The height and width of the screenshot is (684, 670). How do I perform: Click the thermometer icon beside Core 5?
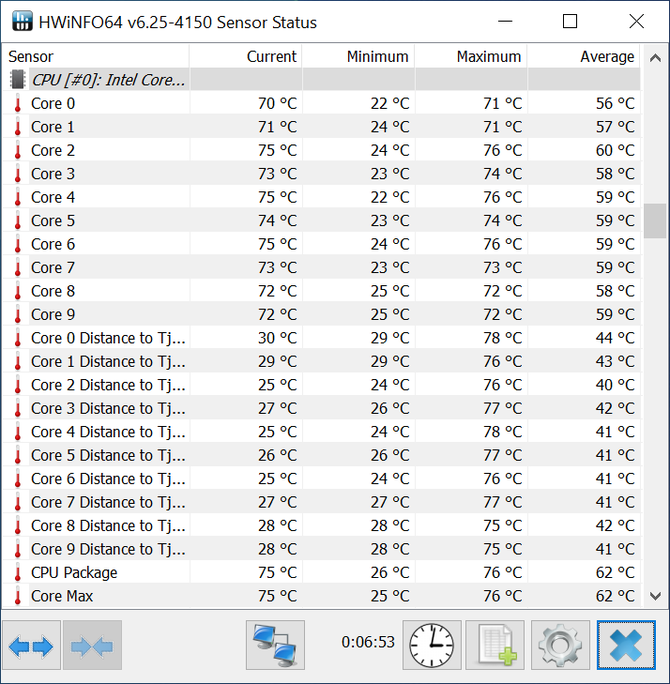(17, 221)
